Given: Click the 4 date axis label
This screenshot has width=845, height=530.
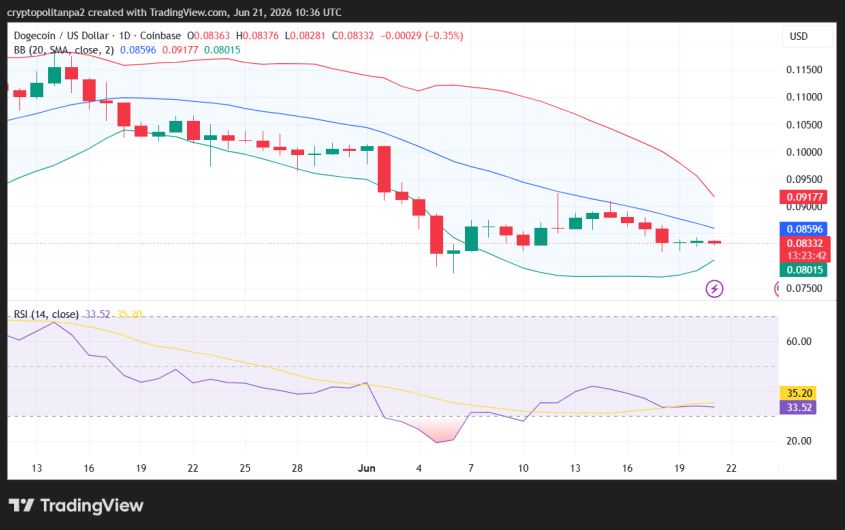Looking at the screenshot, I should [x=419, y=468].
